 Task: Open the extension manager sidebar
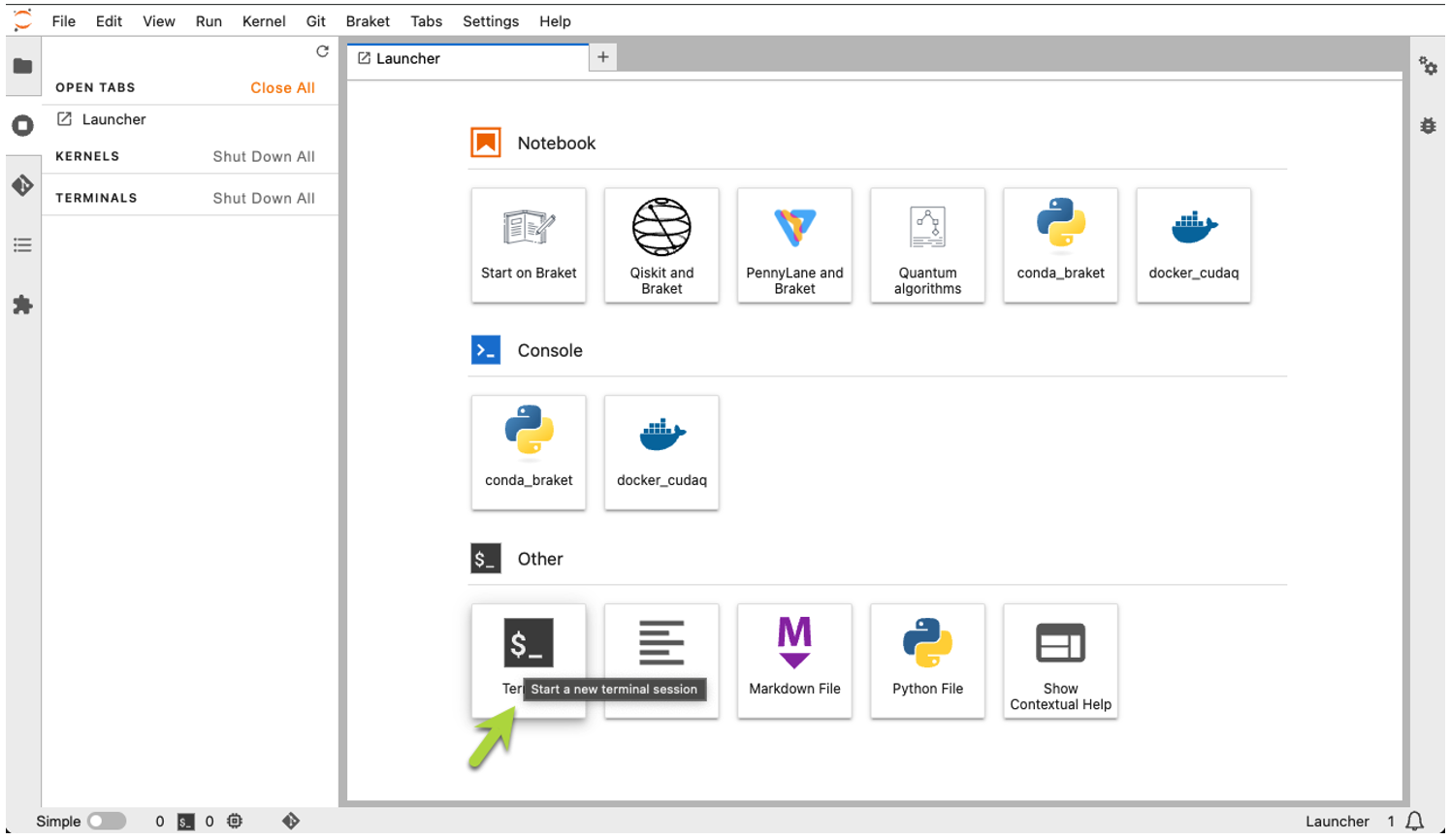(x=22, y=305)
